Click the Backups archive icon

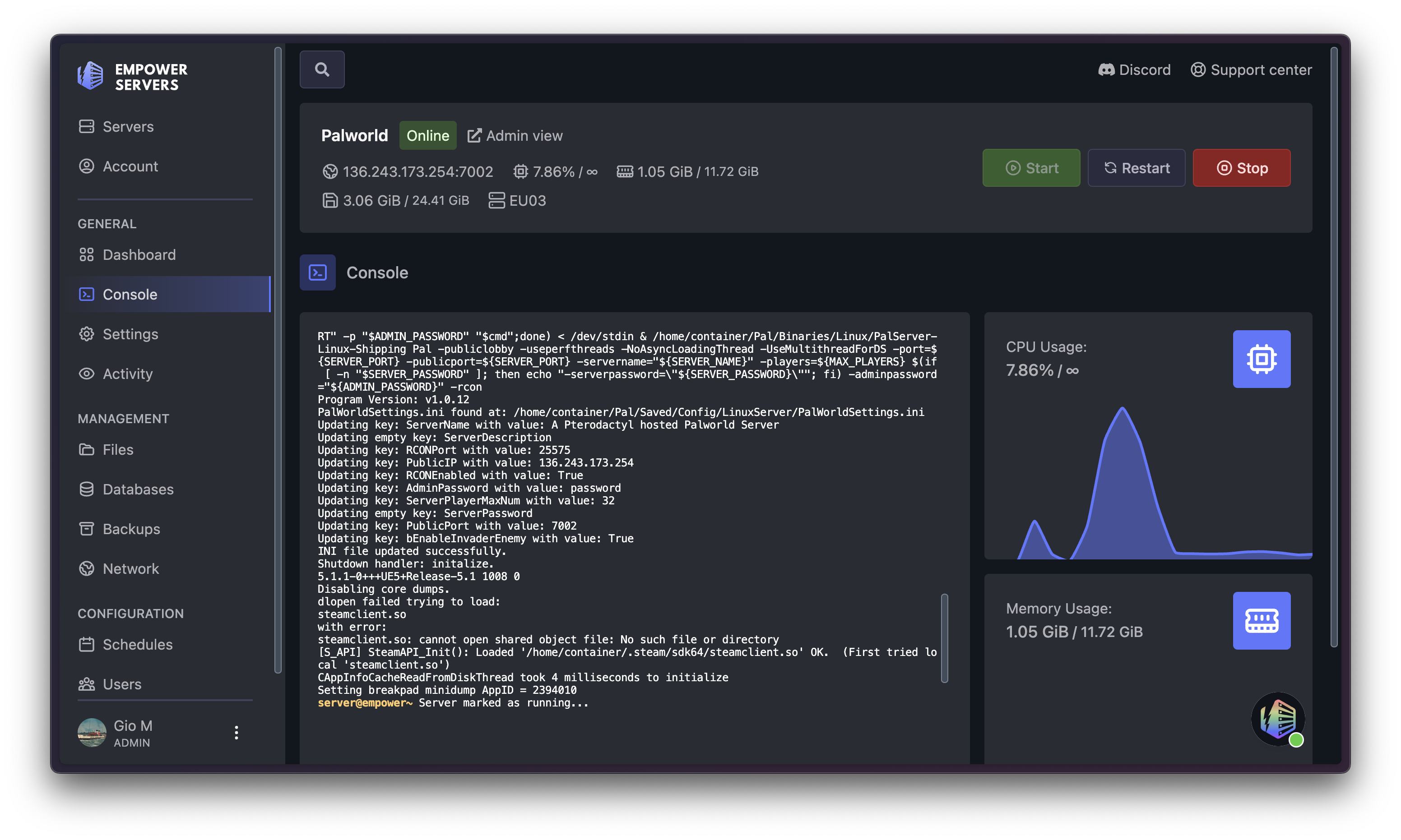87,529
